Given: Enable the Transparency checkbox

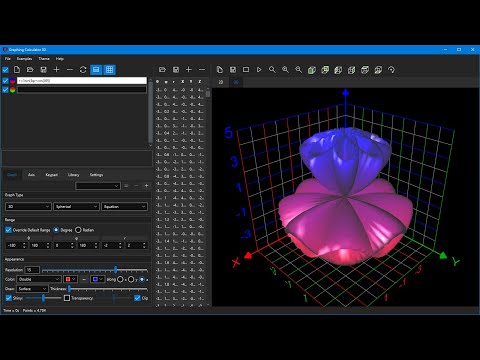Looking at the screenshot, I should pyautogui.click(x=67, y=298).
